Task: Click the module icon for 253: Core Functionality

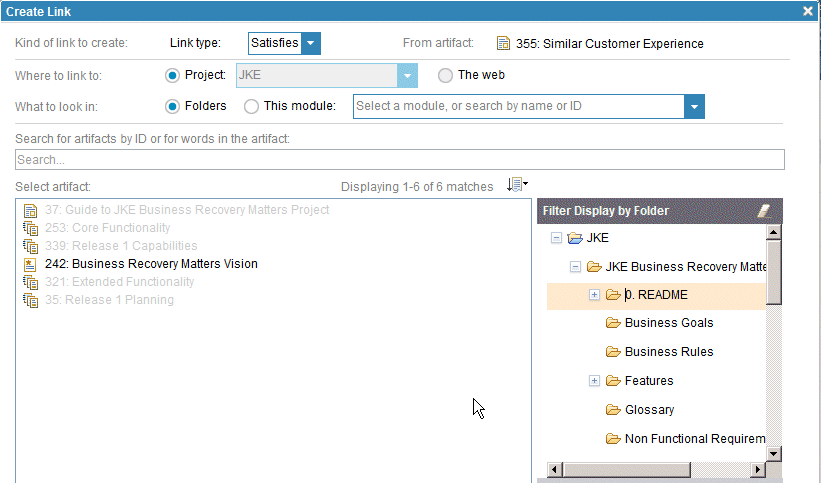Action: 30,228
